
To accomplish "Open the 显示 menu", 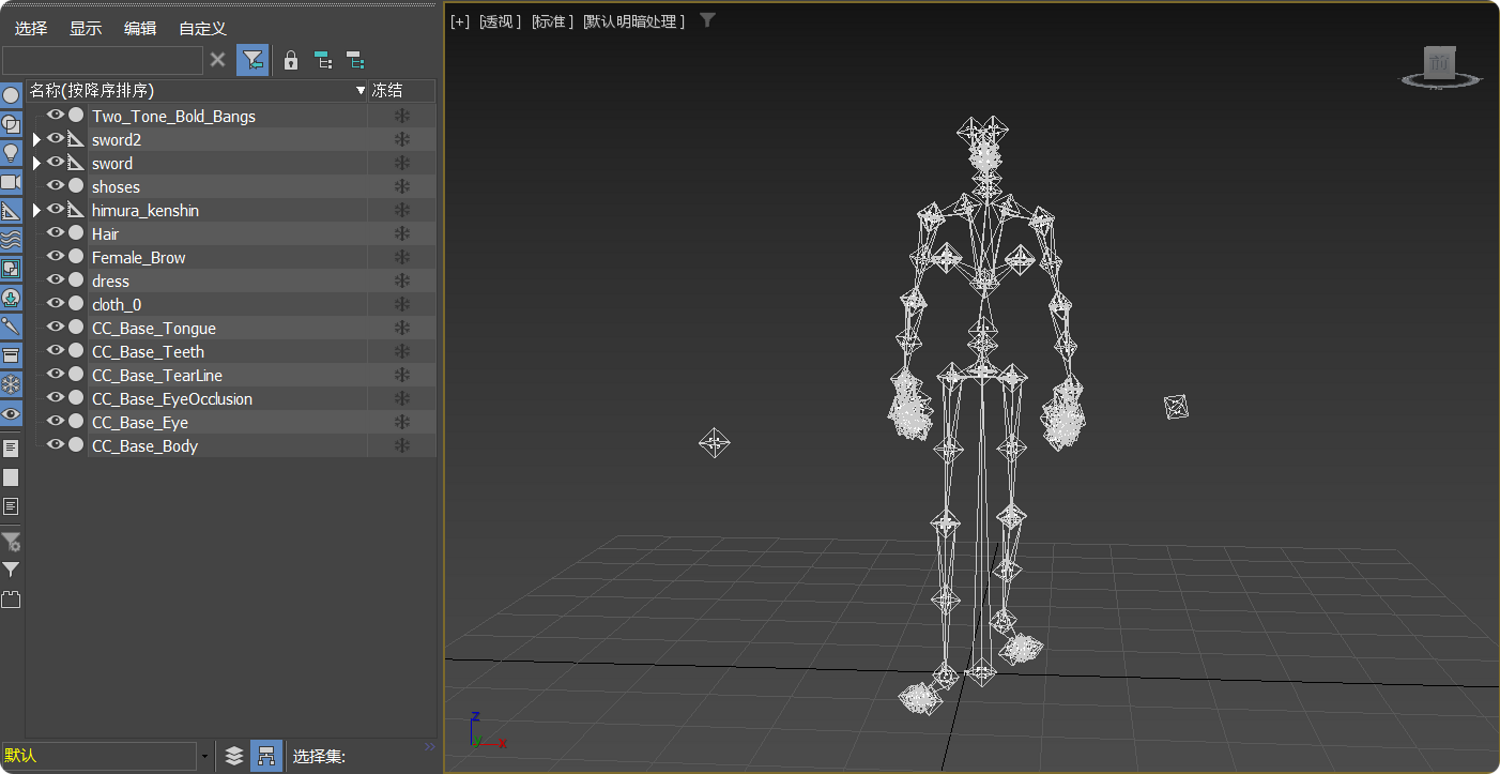I will click(86, 28).
